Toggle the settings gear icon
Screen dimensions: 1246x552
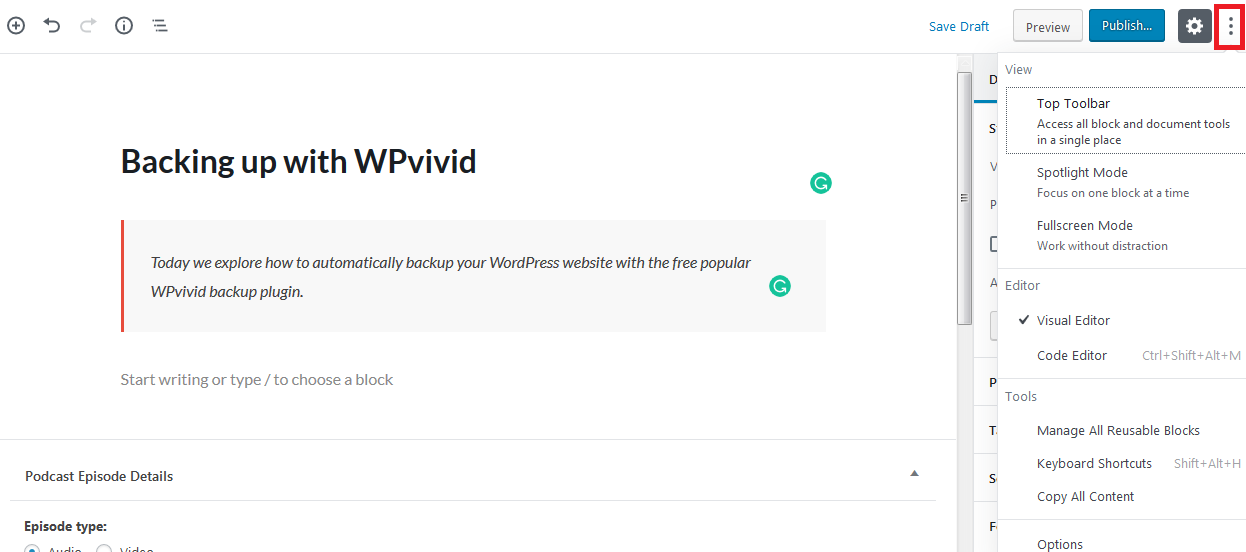(x=1194, y=26)
